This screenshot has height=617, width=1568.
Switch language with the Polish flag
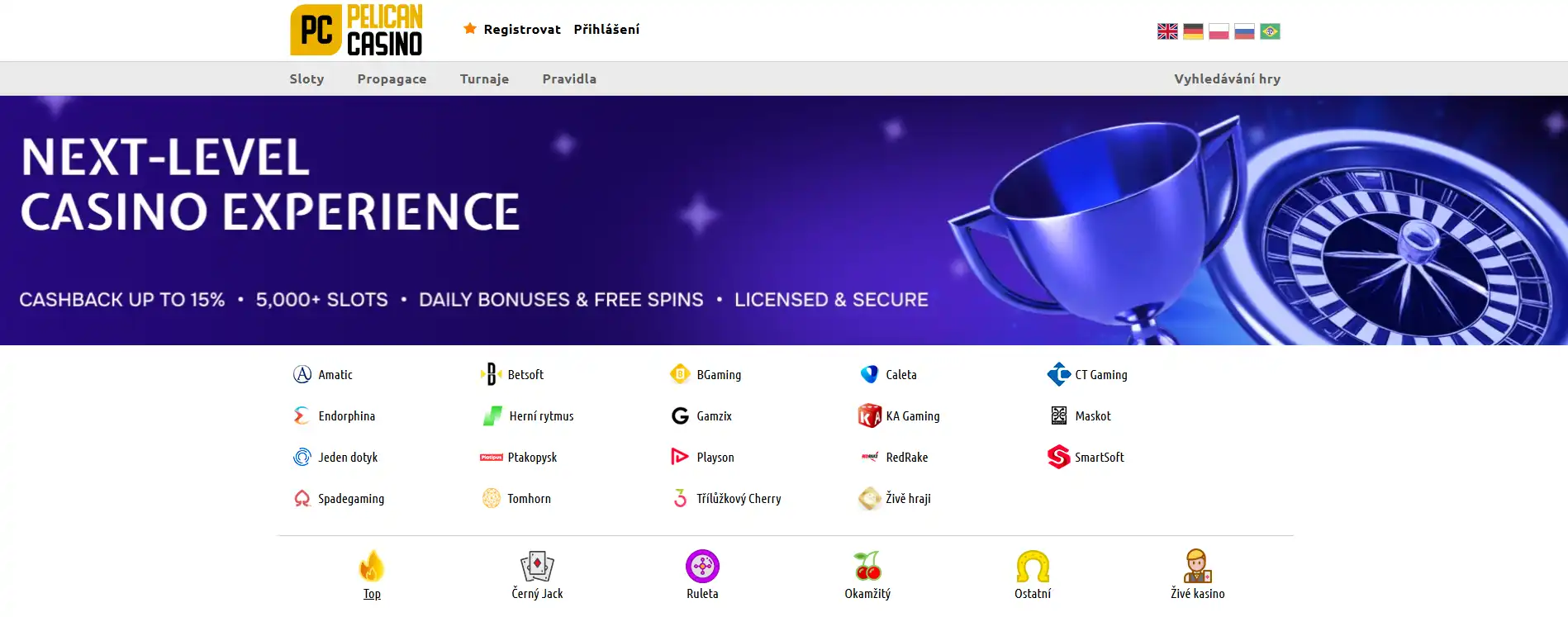[x=1219, y=31]
